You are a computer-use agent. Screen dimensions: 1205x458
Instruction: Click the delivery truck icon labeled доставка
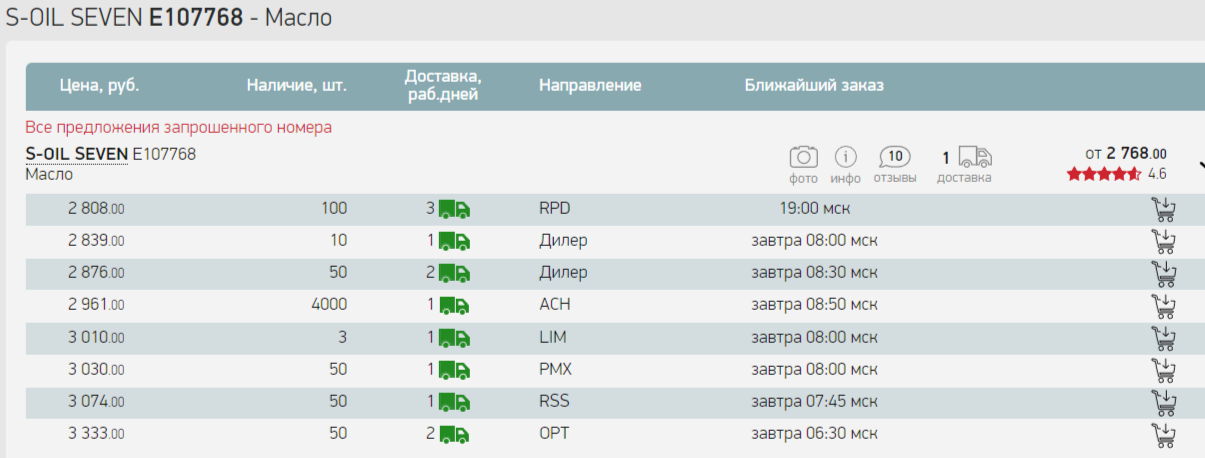tap(975, 157)
